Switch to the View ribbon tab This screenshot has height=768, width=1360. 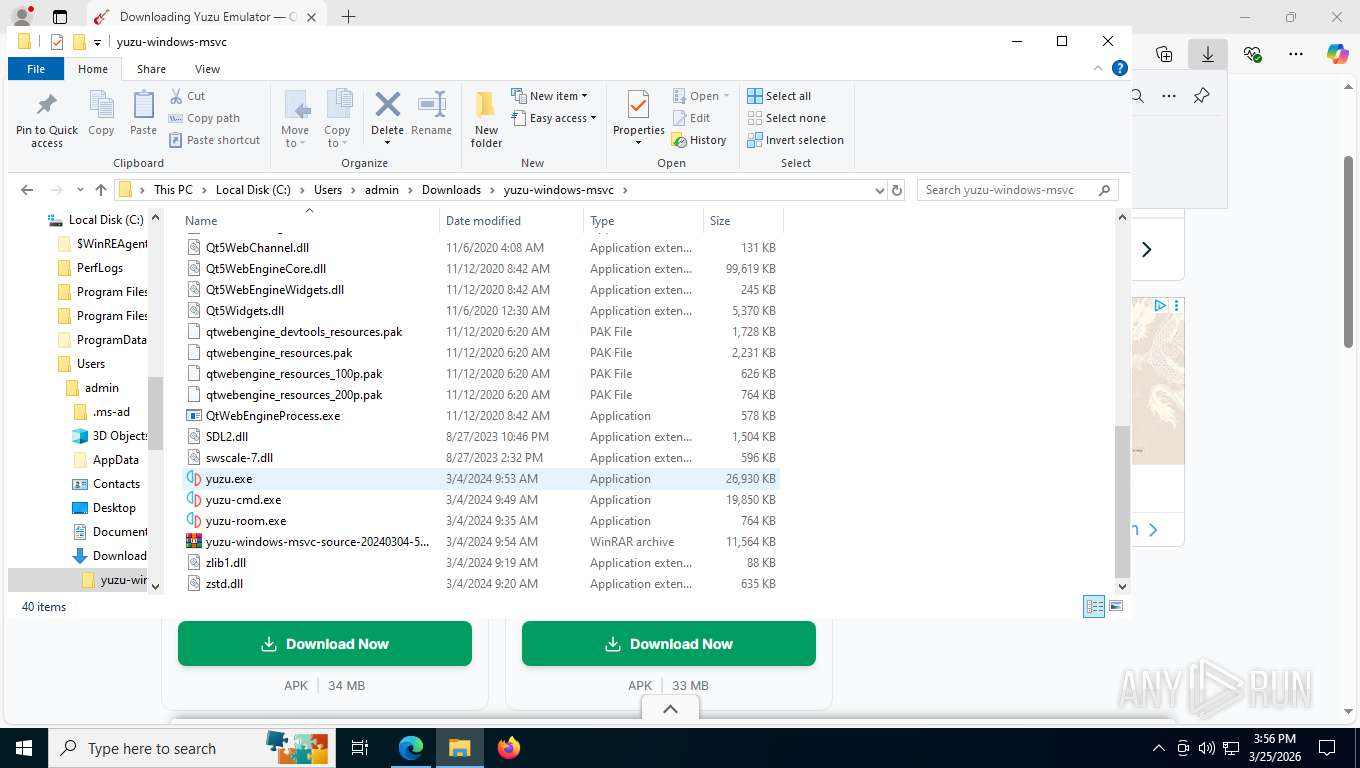207,69
